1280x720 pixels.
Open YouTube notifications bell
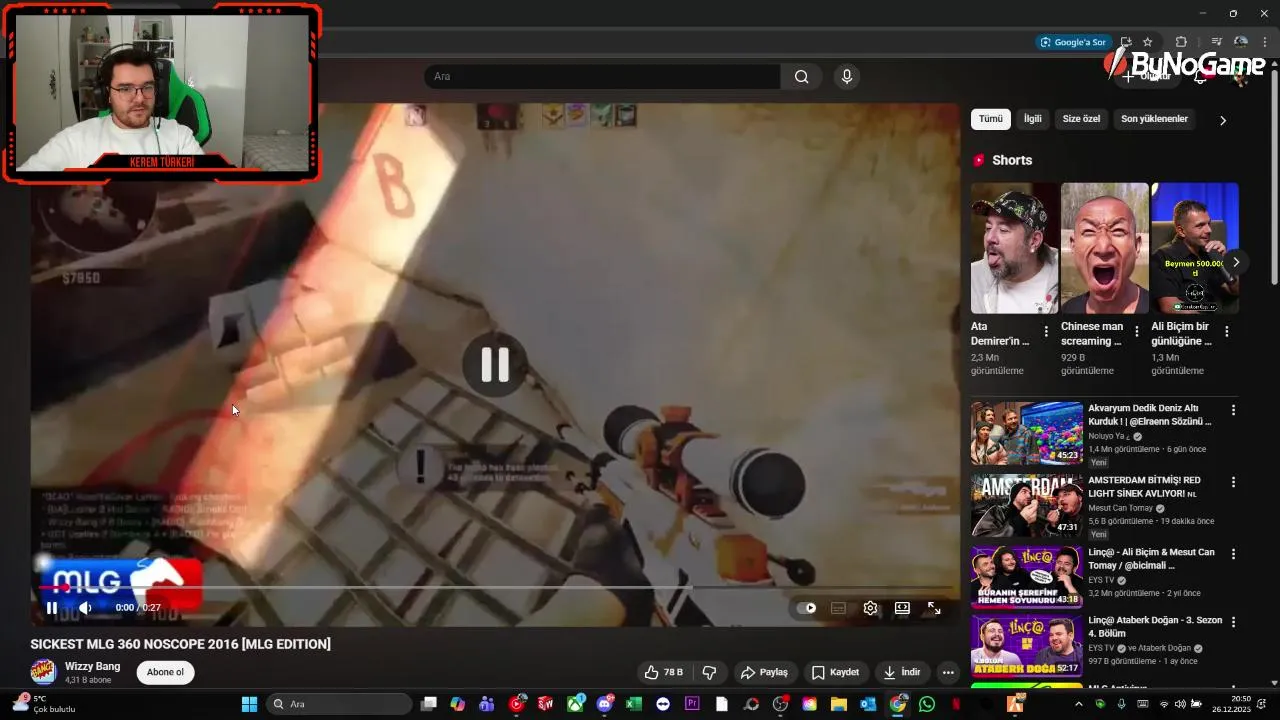[x=1200, y=76]
